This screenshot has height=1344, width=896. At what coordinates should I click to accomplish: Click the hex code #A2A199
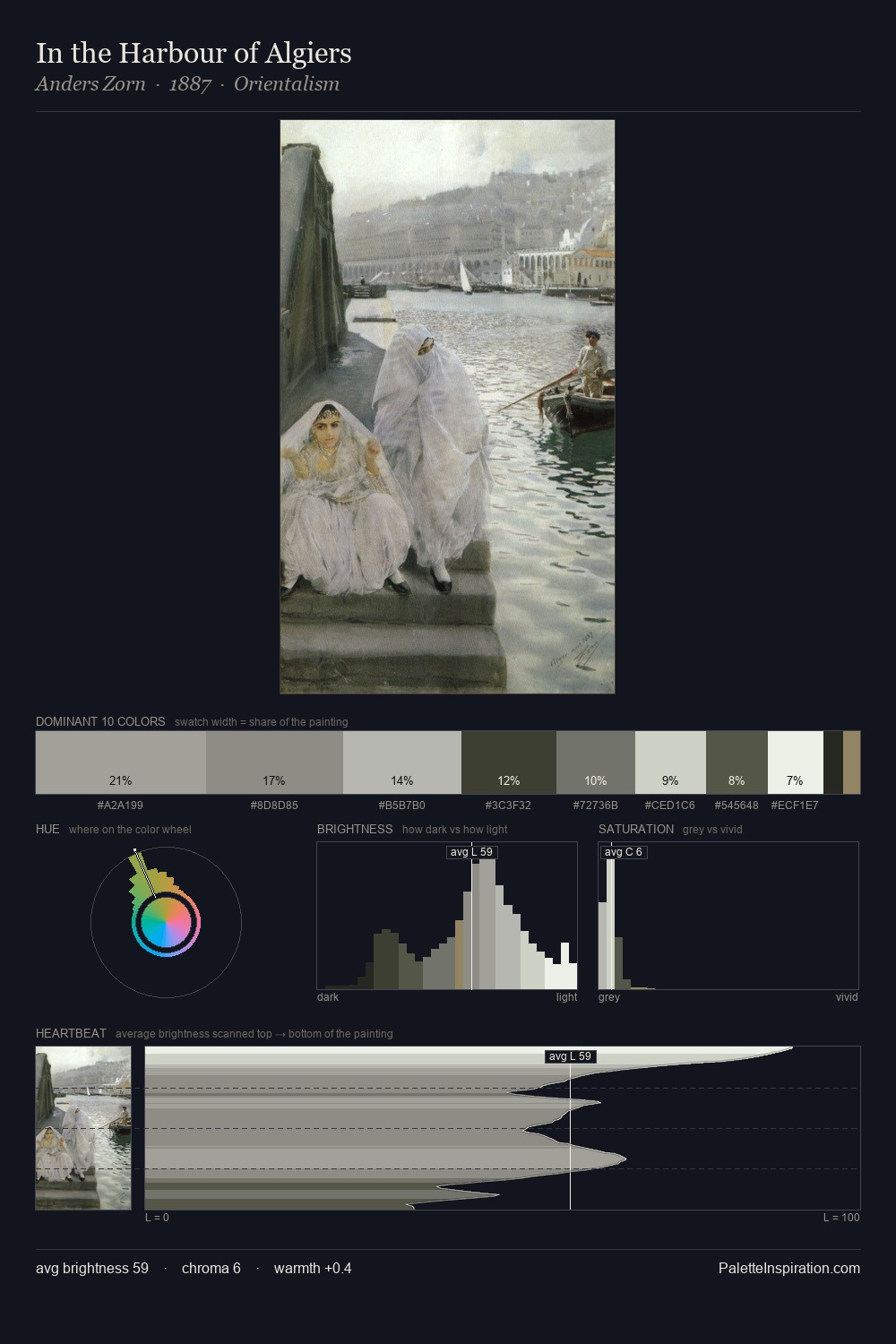click(120, 806)
